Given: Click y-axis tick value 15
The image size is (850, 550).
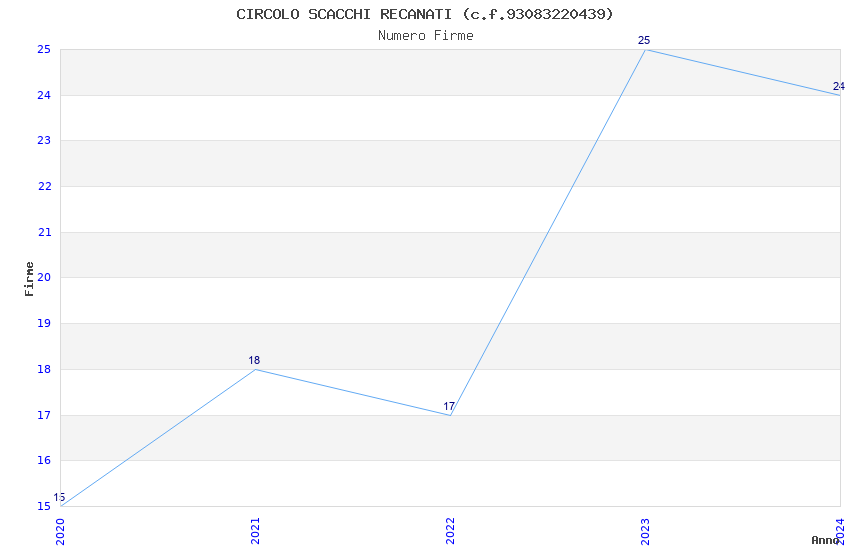Looking at the screenshot, I should (44, 507).
